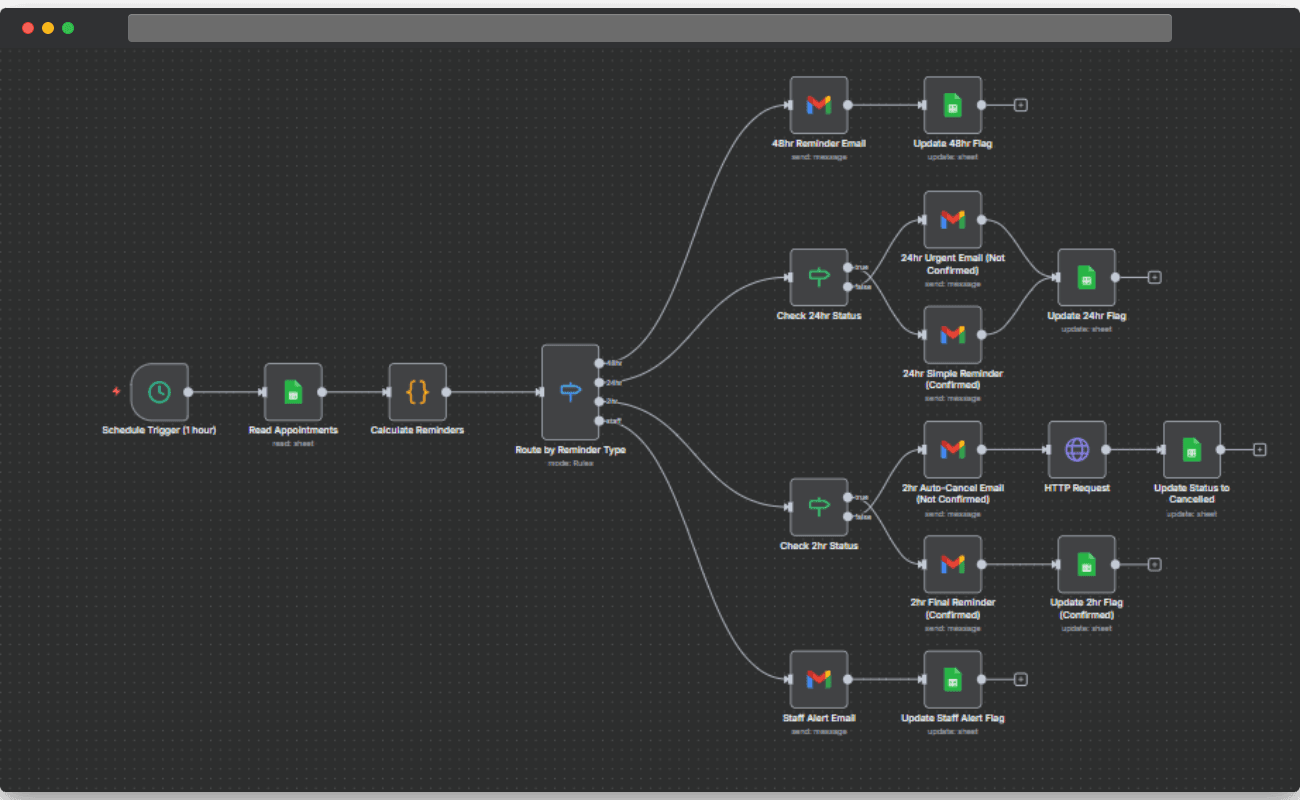Select the Read Appointments Google Sheets node

(x=293, y=392)
